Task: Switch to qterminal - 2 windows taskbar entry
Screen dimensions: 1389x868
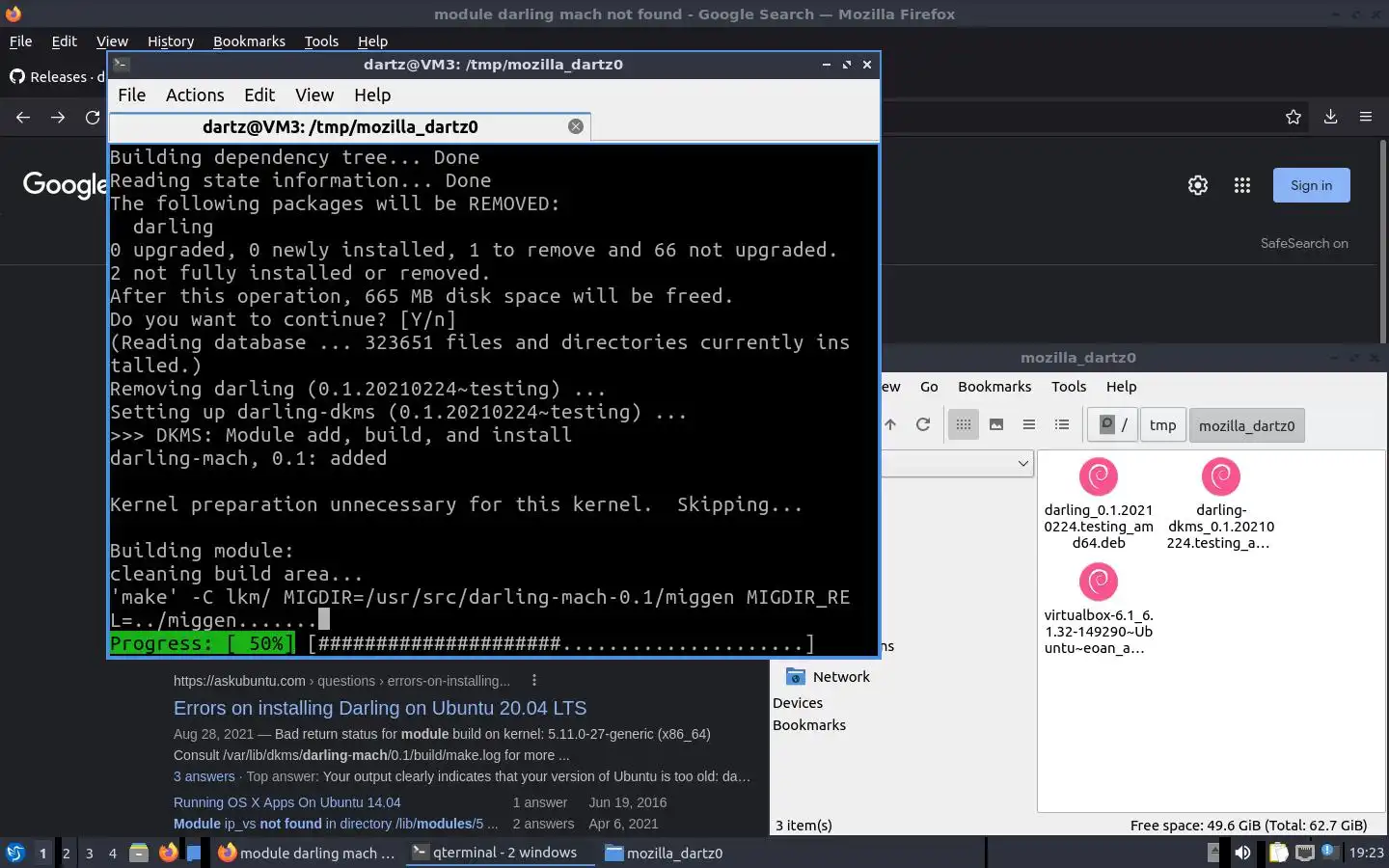Action: [x=500, y=853]
